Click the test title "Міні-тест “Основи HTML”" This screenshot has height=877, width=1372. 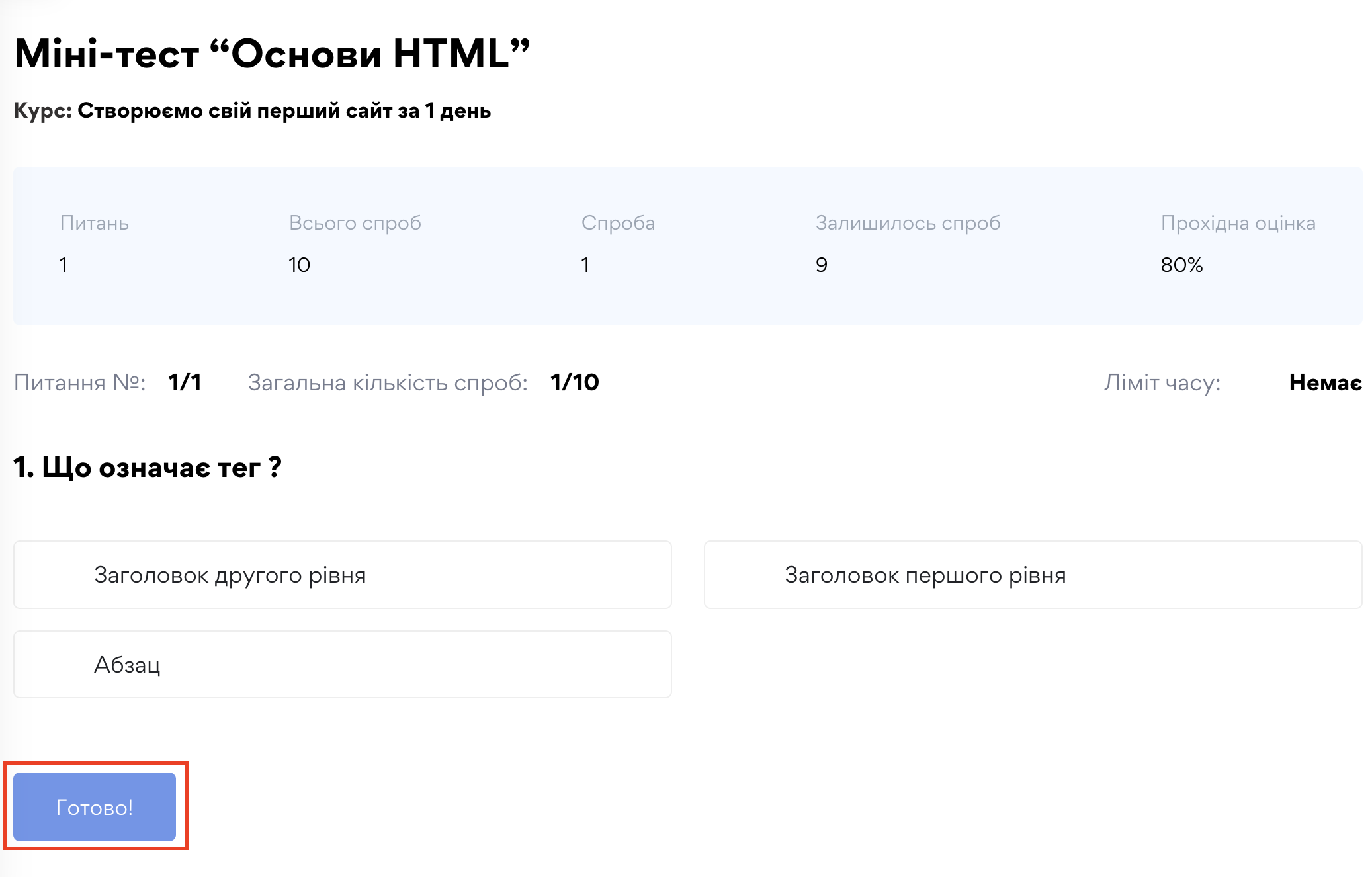271,53
